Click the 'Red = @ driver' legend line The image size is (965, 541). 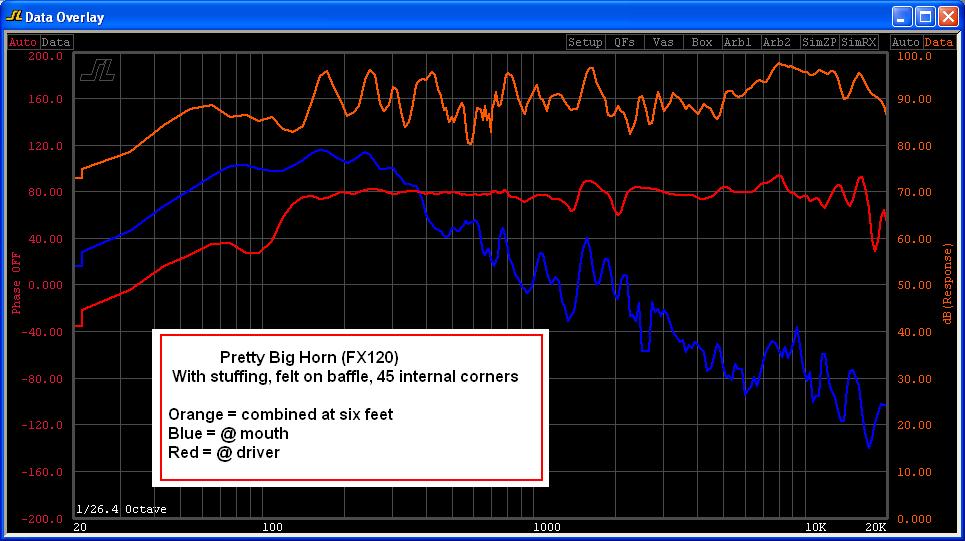coord(224,452)
